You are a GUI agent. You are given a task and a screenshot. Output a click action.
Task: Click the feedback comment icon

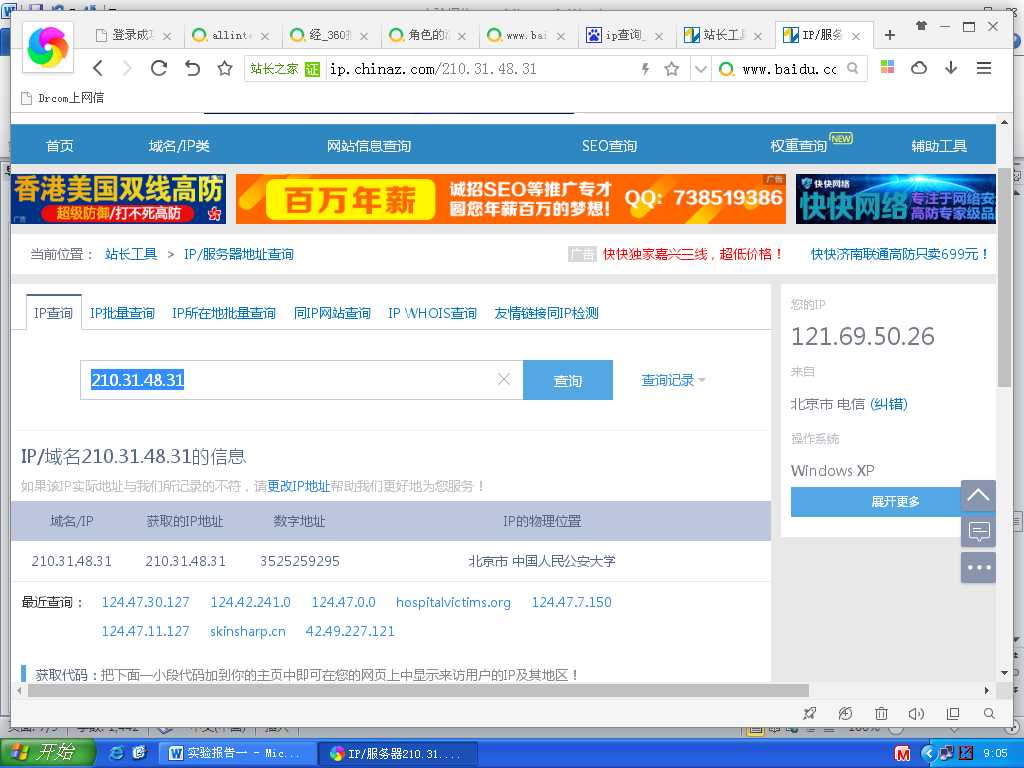coord(978,531)
